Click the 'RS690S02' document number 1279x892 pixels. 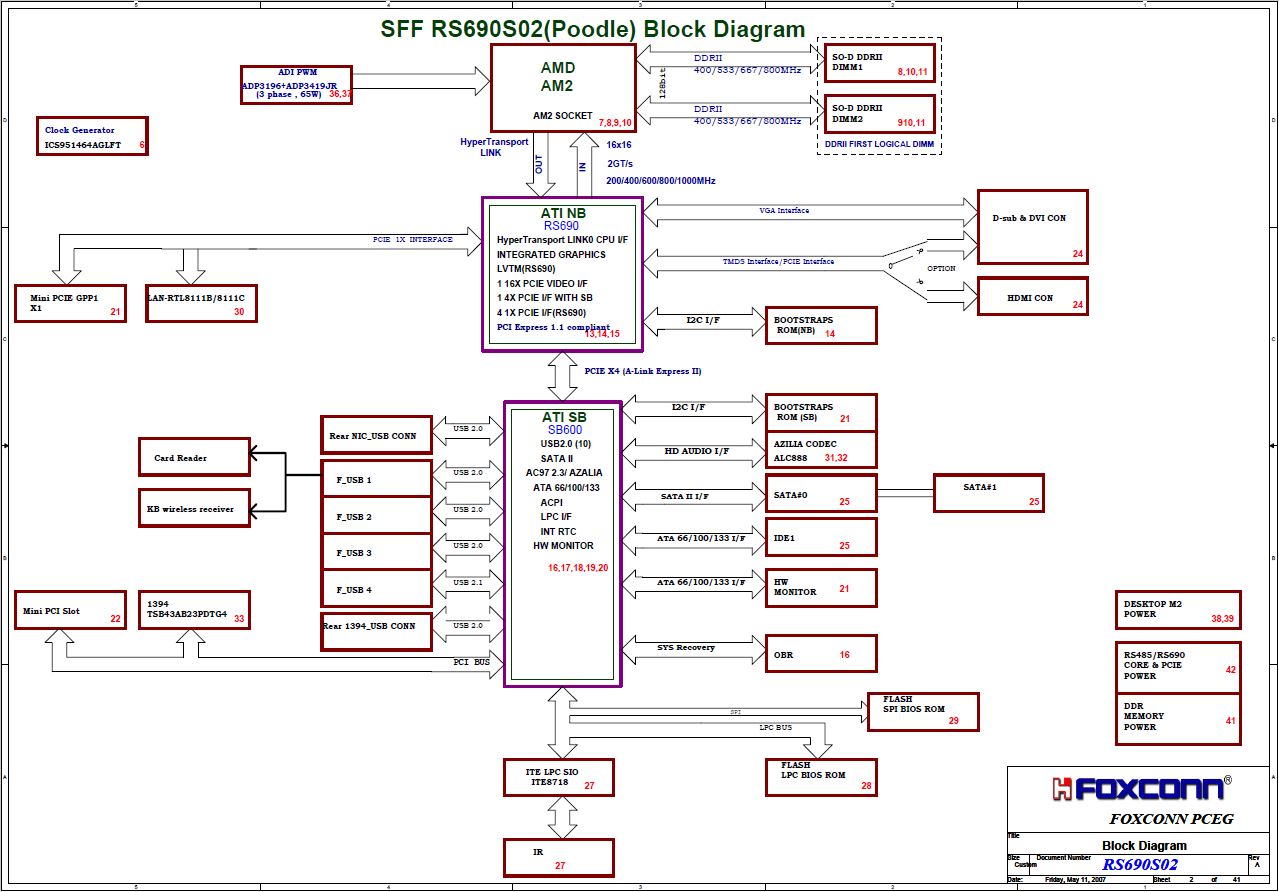[1140, 864]
